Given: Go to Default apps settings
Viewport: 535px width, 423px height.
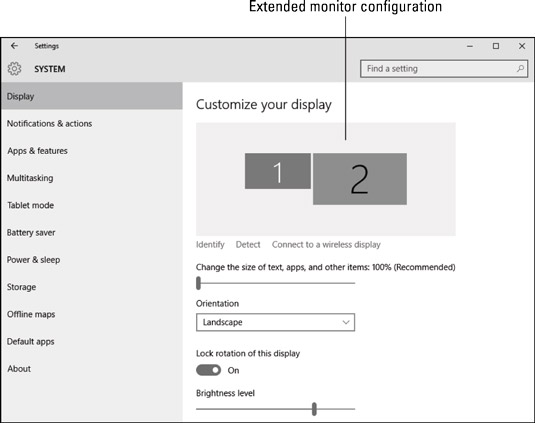Looking at the screenshot, I should tap(91, 342).
